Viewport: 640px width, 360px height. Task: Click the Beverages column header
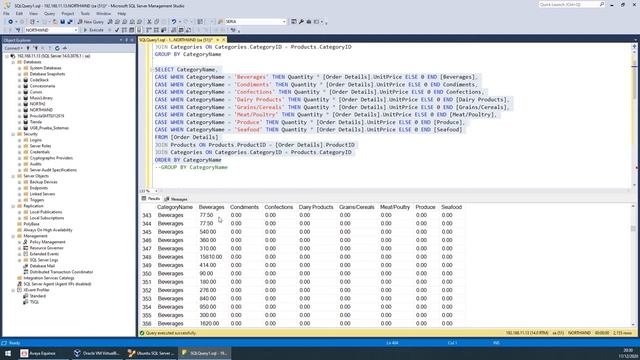pos(211,207)
